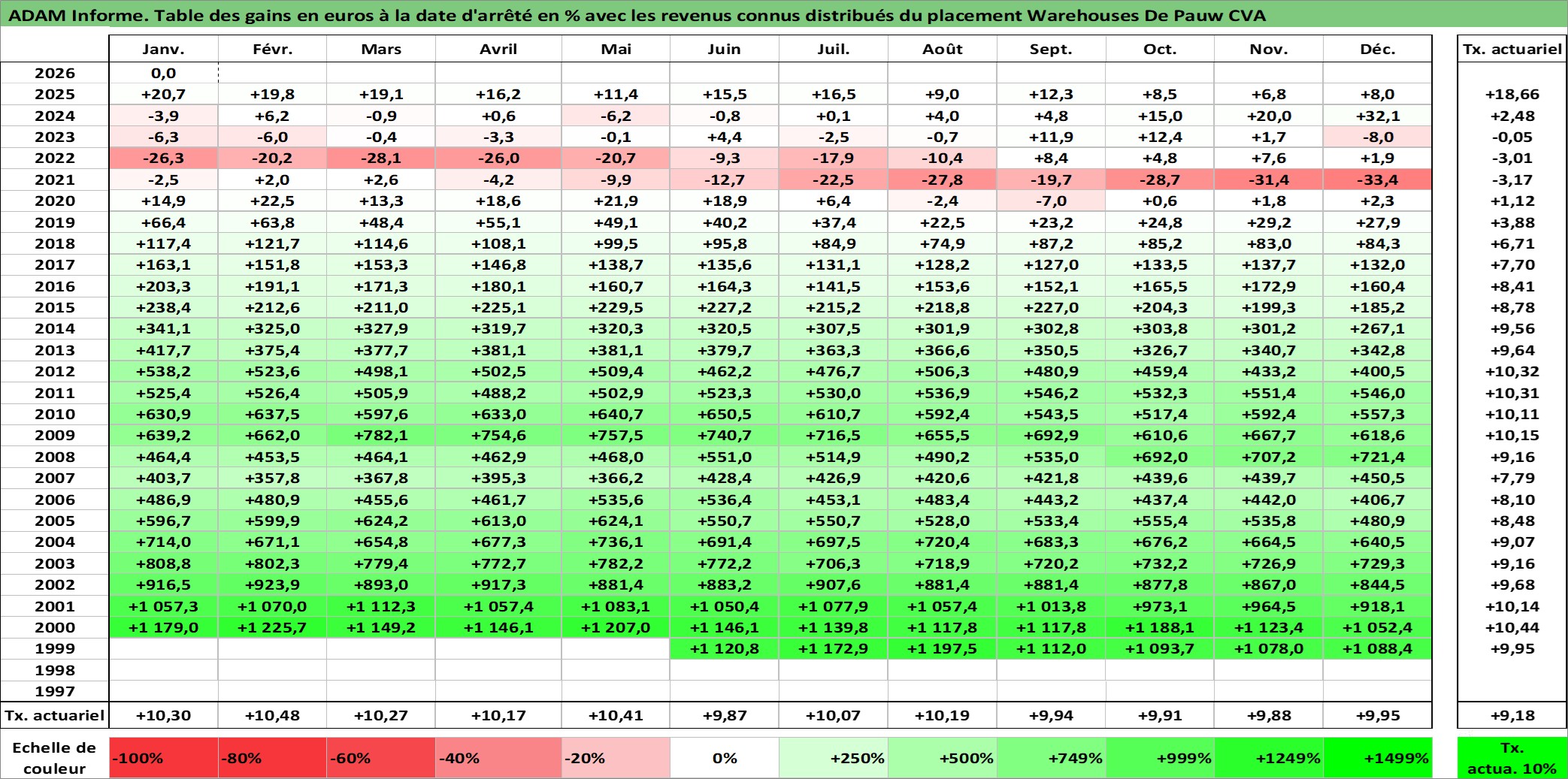Select the 2026 row label
The width and height of the screenshot is (1568, 779).
(x=55, y=73)
